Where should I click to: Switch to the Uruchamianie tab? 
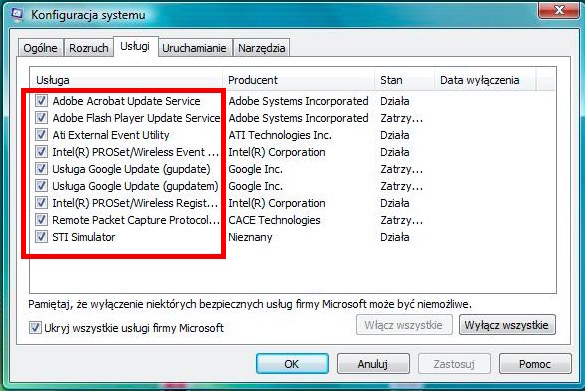194,48
